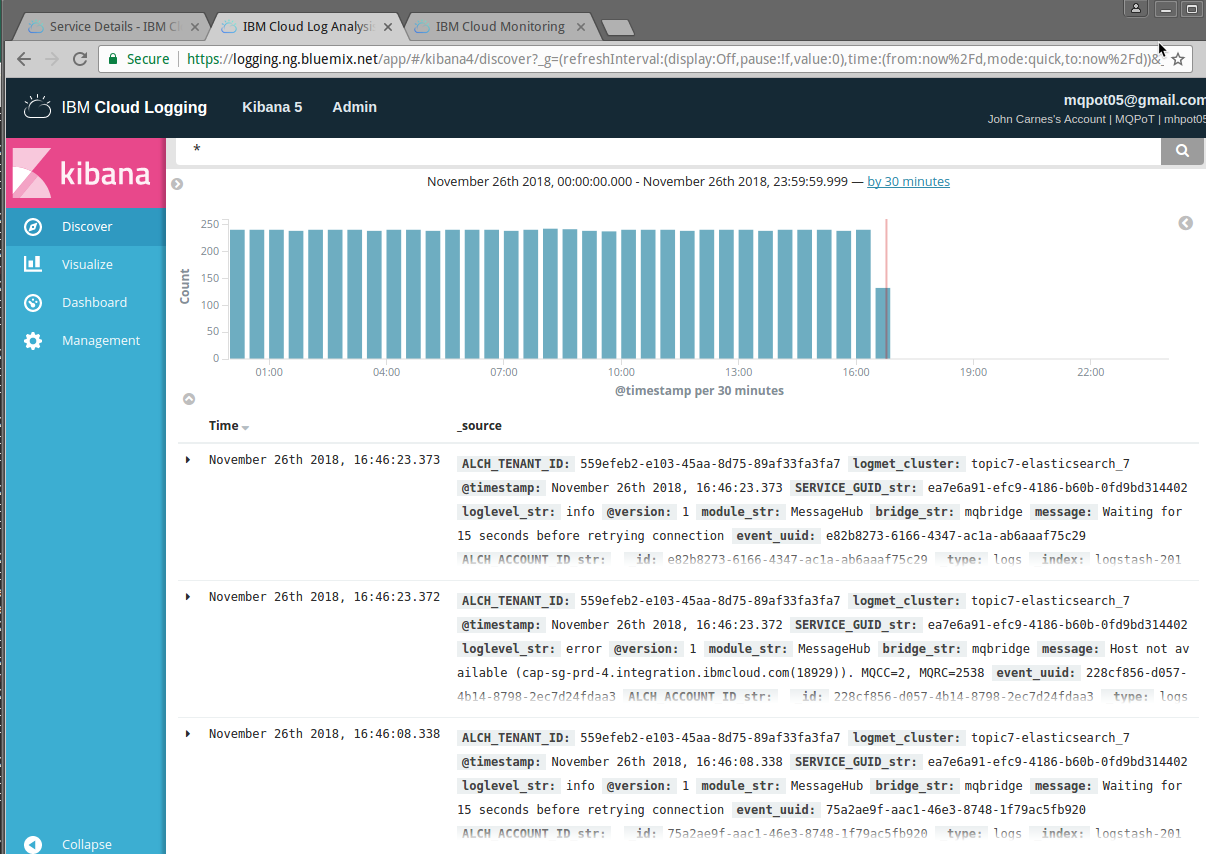Click mqpot05@gmail.com account name
Screen dimensions: 1206x854
coord(1134,100)
